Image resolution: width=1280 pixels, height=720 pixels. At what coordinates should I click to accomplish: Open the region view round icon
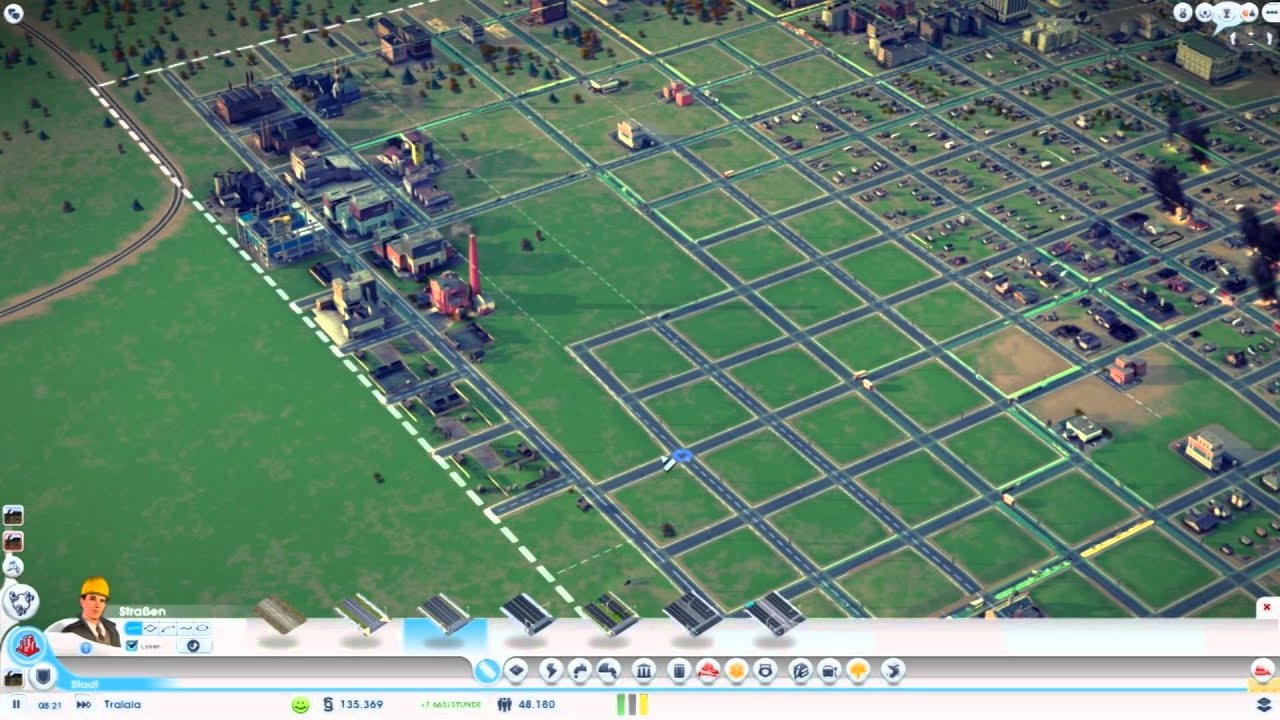(22, 602)
